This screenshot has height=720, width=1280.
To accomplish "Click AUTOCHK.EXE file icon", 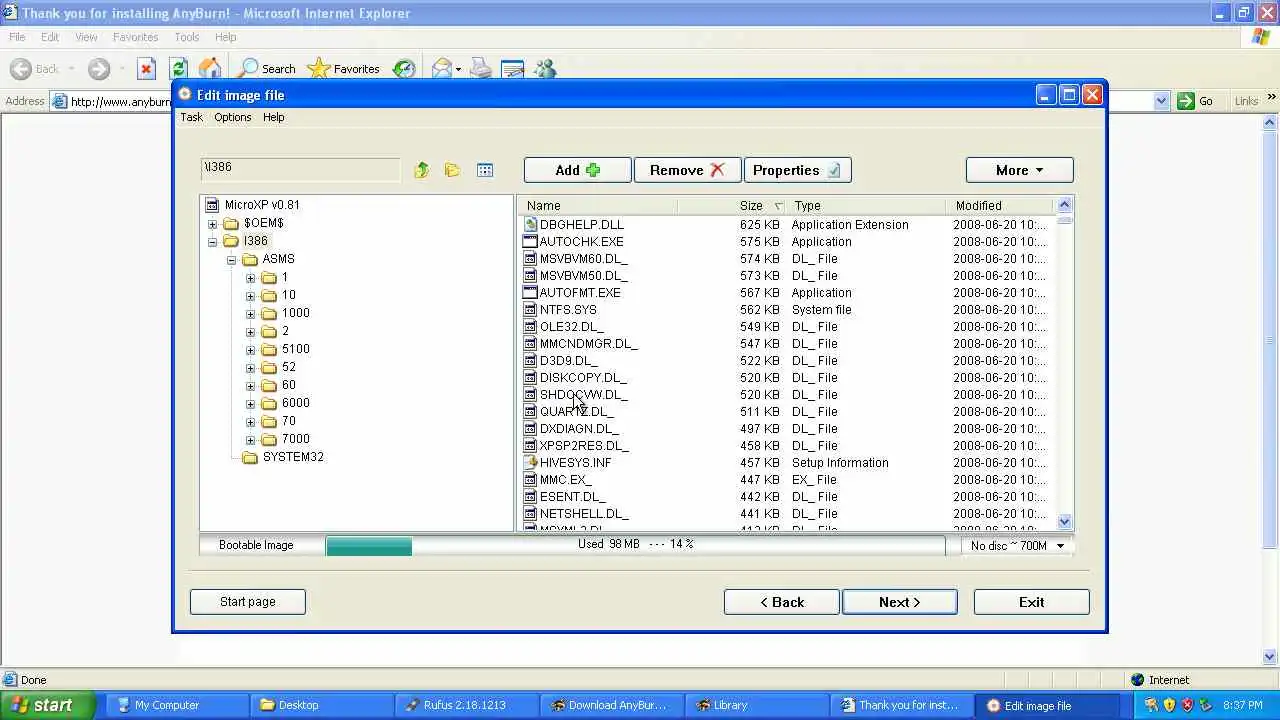I will point(531,242).
